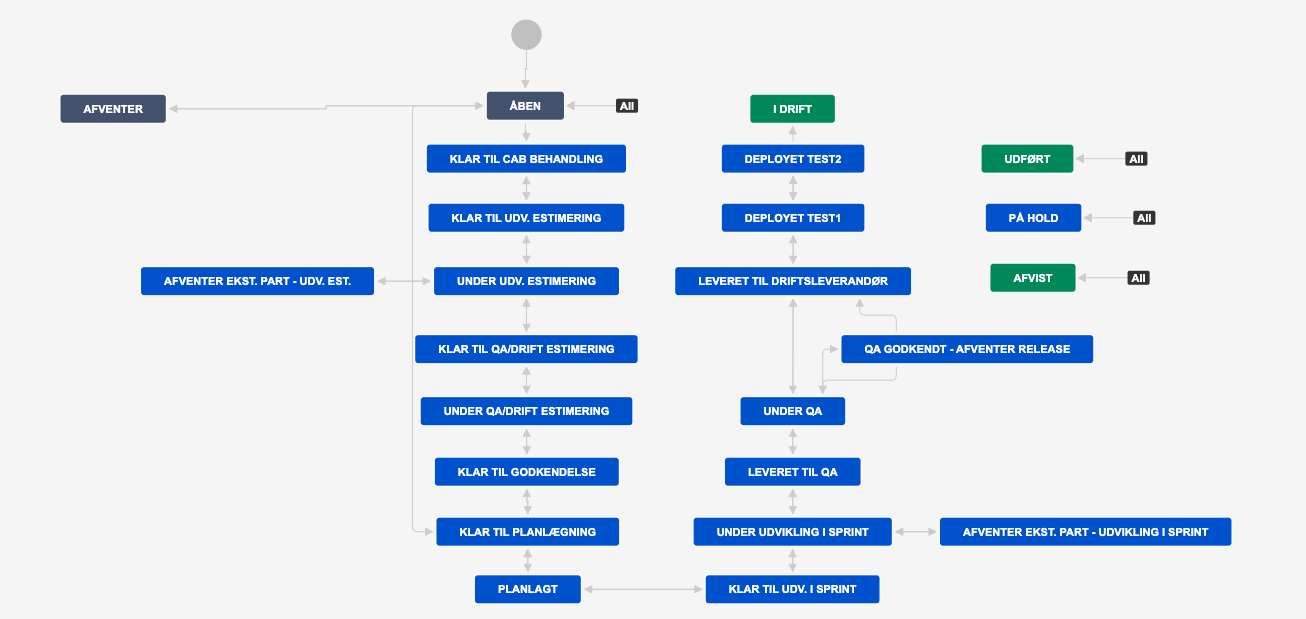Viewport: 1306px width, 619px height.
Task: Click the All badge beside UDFØRT
Action: (1136, 159)
